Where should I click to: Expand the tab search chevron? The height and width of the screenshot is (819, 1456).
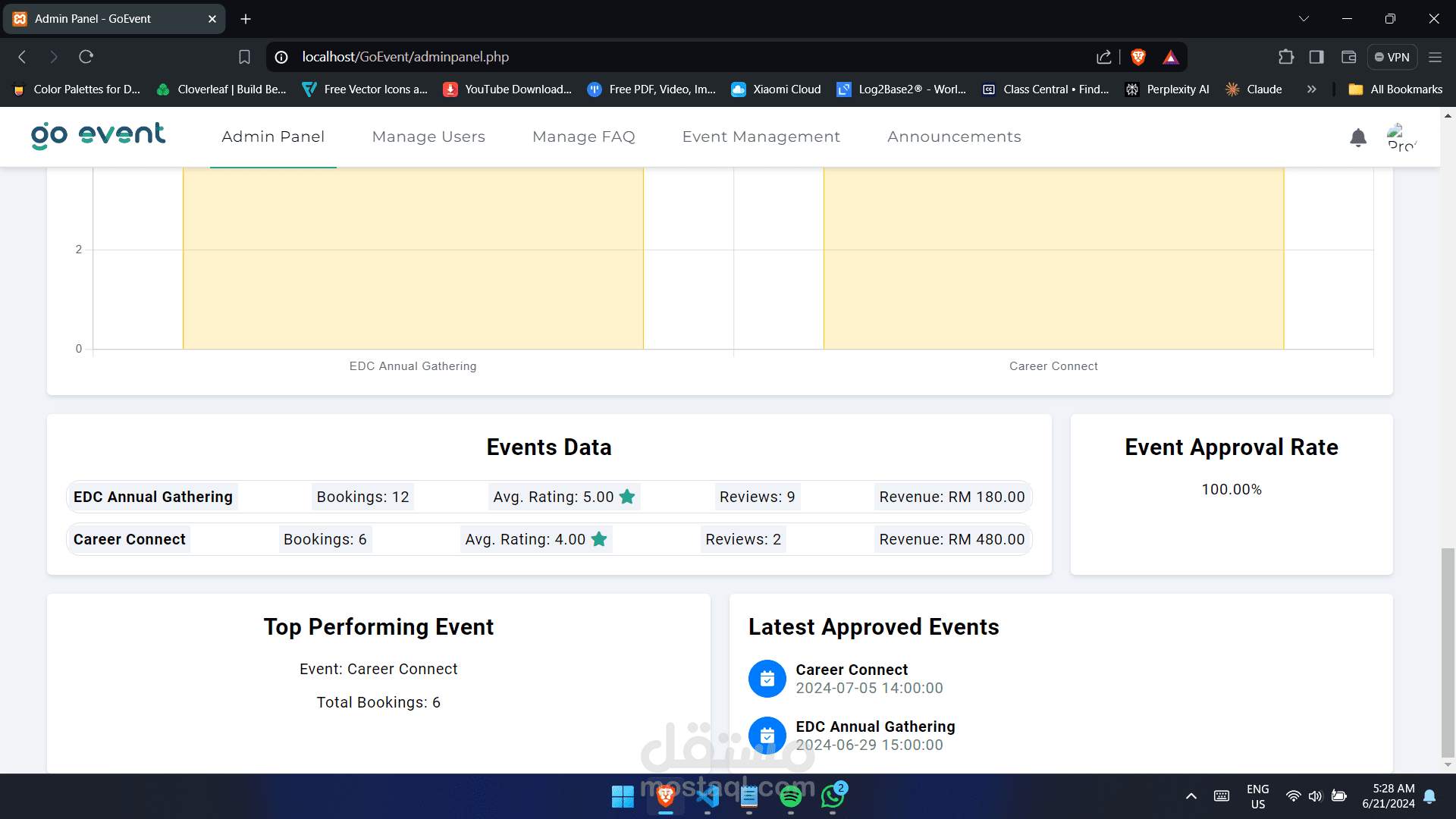tap(1304, 19)
